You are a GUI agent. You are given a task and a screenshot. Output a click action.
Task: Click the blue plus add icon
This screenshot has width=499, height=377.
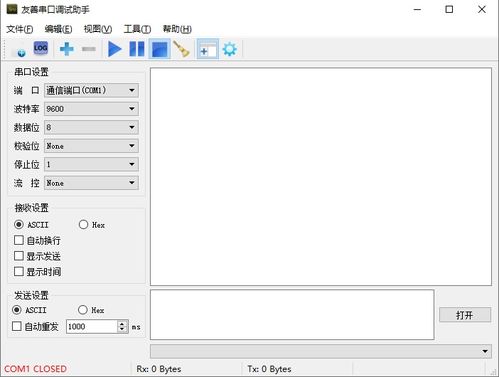coord(67,49)
